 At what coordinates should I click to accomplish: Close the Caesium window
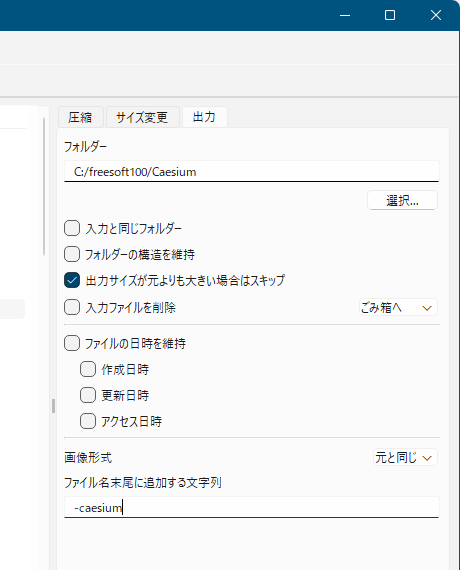[x=436, y=15]
